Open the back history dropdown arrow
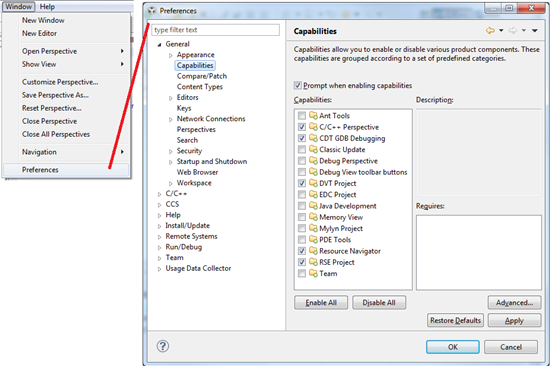Image resolution: width=550 pixels, height=366 pixels. click(501, 31)
